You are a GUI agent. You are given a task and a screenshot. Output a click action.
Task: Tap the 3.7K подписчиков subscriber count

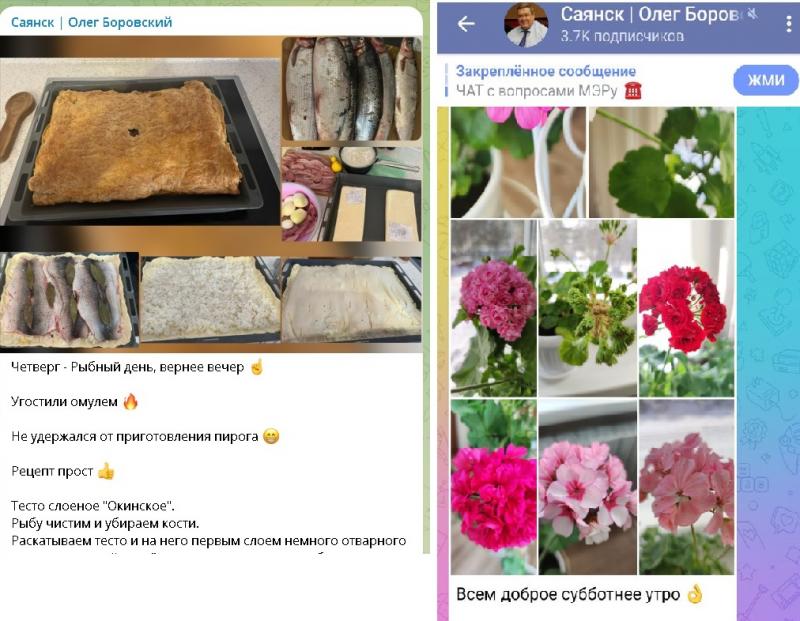pos(622,36)
